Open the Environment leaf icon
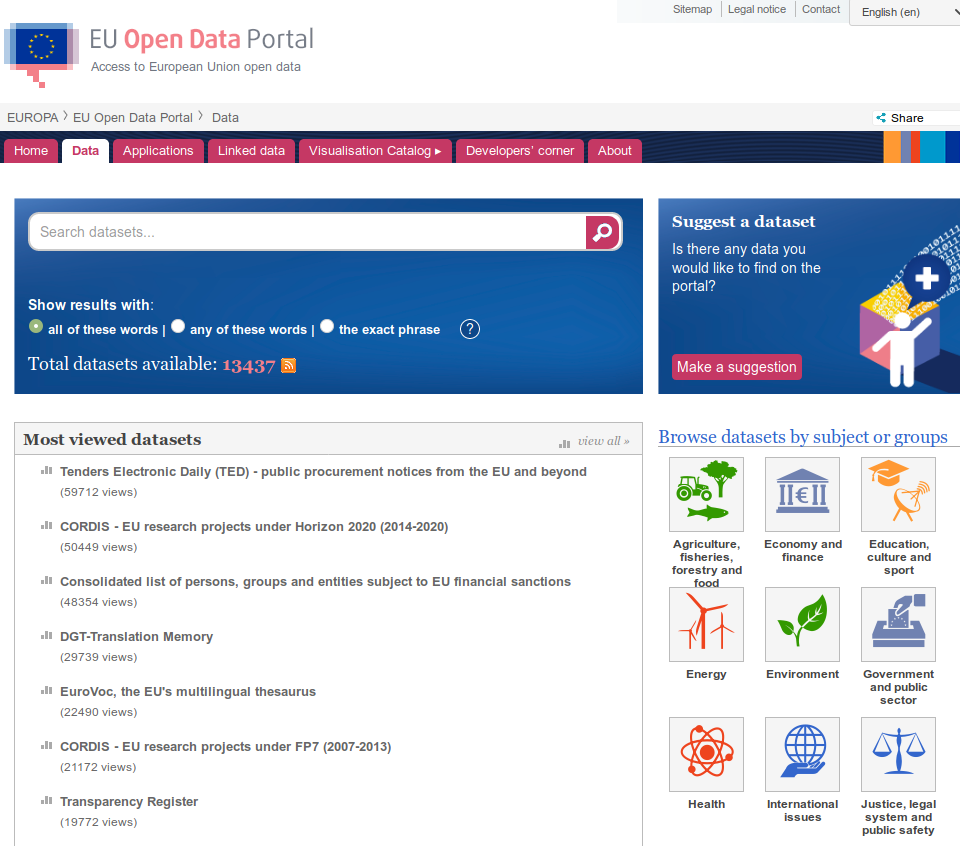The image size is (960, 846). pyautogui.click(x=802, y=624)
